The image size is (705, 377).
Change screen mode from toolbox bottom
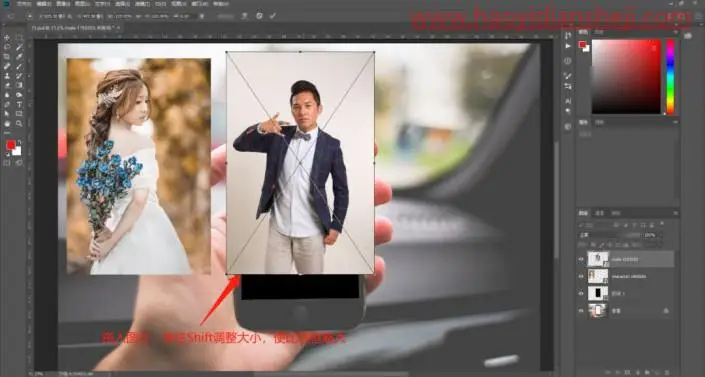pos(19,163)
